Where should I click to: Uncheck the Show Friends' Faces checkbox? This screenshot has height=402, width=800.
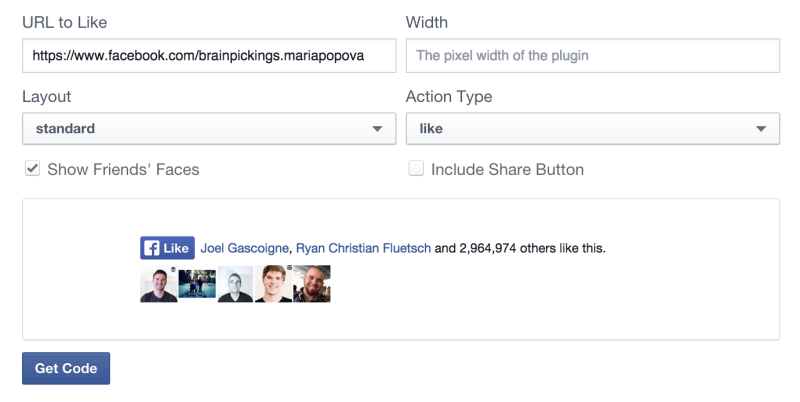click(33, 168)
